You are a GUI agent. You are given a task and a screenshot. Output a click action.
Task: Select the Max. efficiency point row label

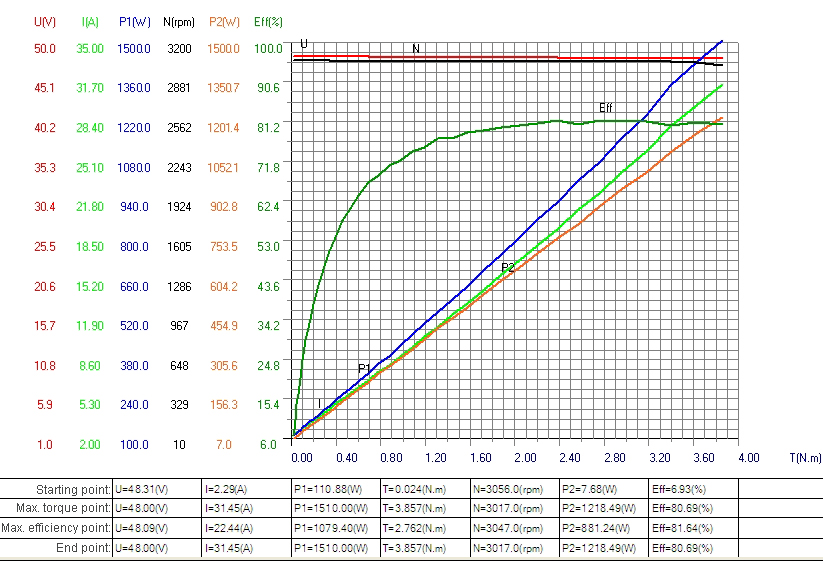[56, 528]
